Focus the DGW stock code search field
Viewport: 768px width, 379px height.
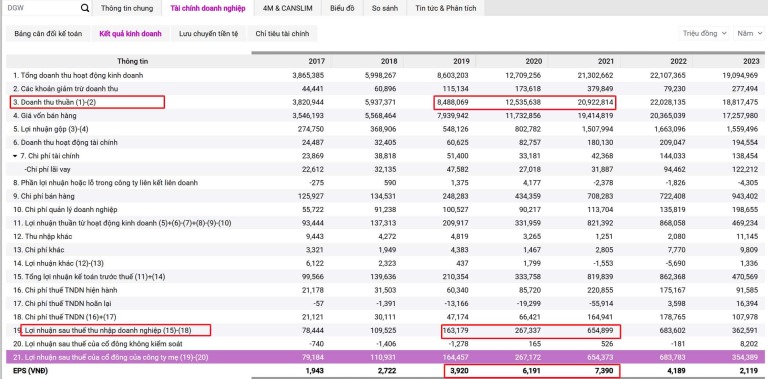42,8
